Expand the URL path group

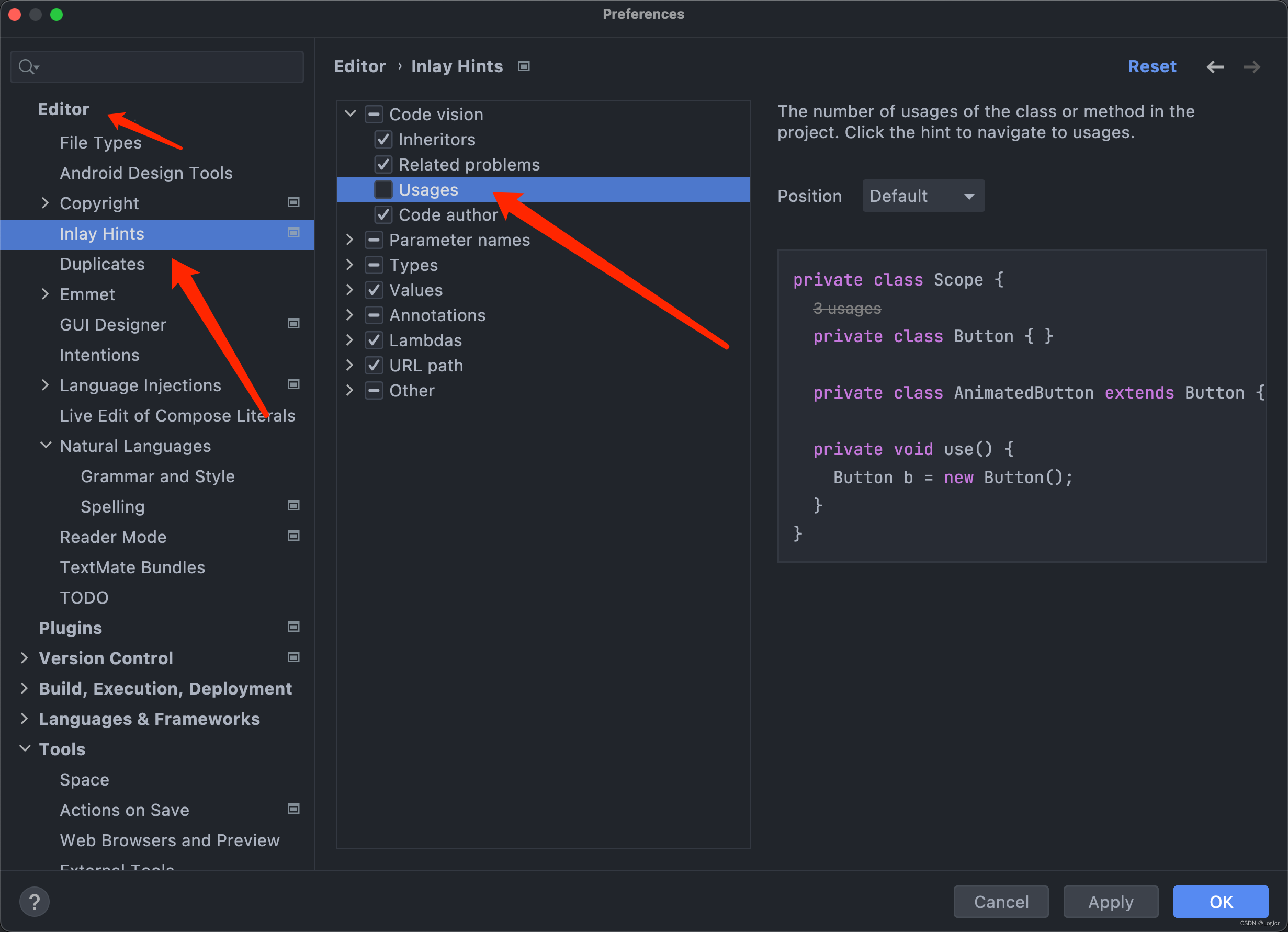(x=350, y=366)
